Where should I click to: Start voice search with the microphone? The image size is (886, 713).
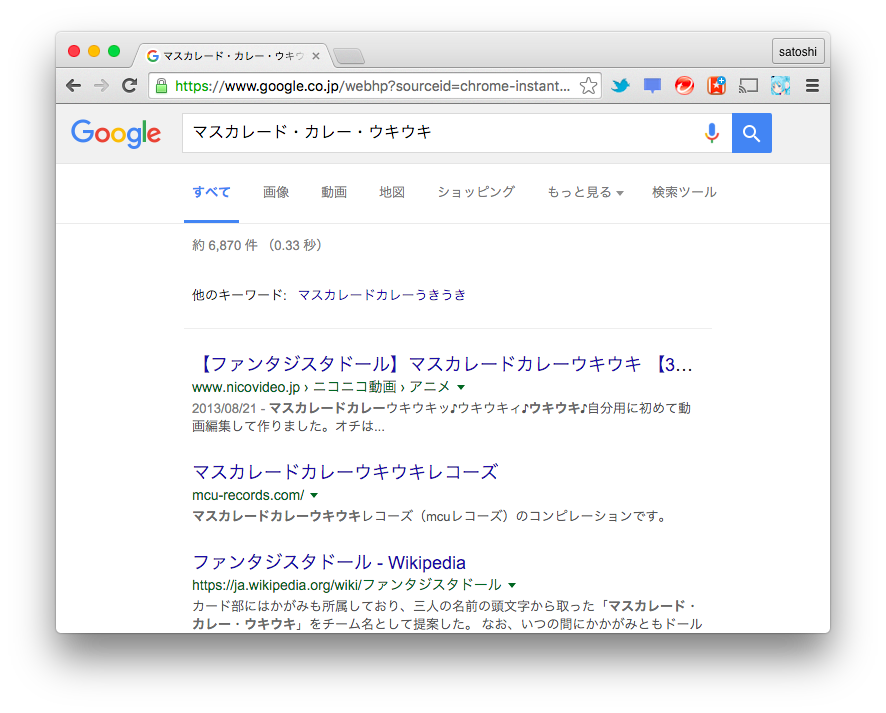click(x=712, y=133)
